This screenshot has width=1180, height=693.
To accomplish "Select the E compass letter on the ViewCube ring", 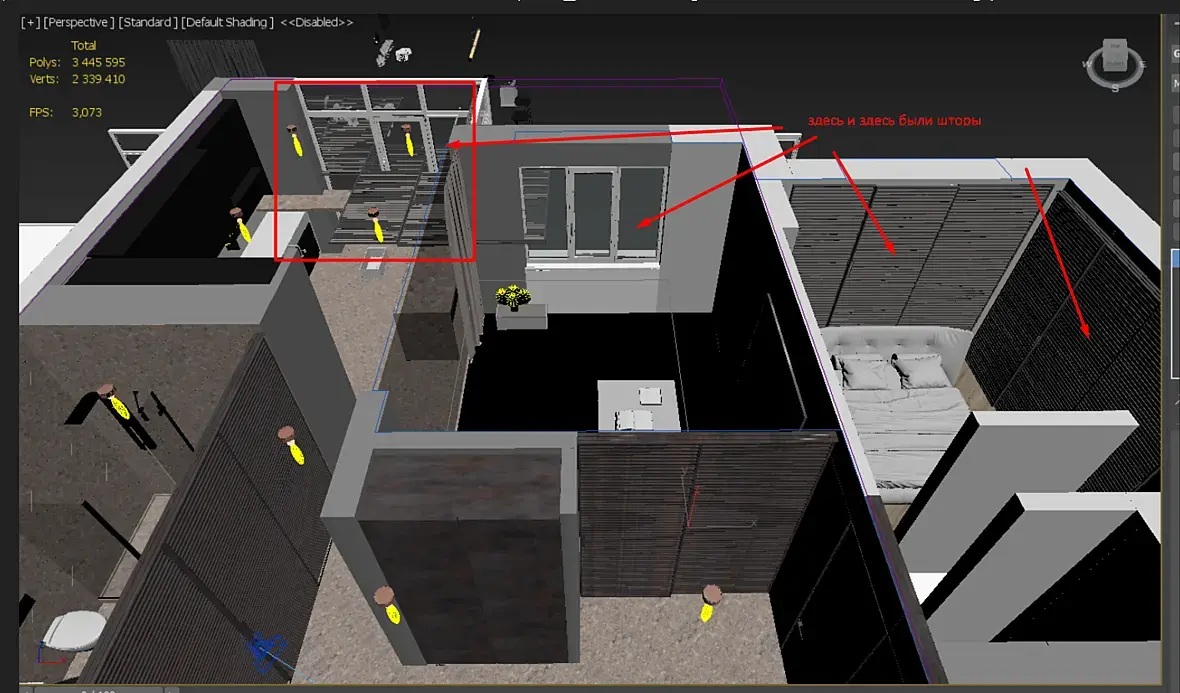I will tap(1142, 65).
